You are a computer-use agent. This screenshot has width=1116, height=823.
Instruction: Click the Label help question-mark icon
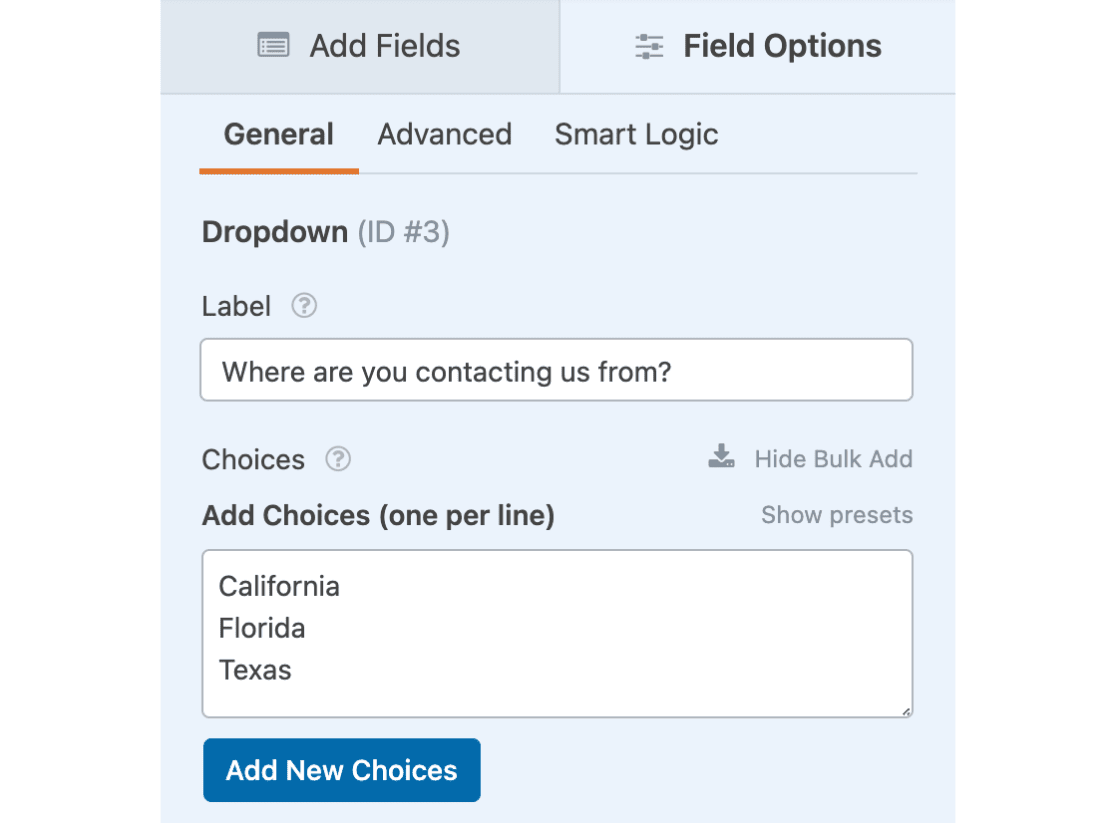[304, 306]
